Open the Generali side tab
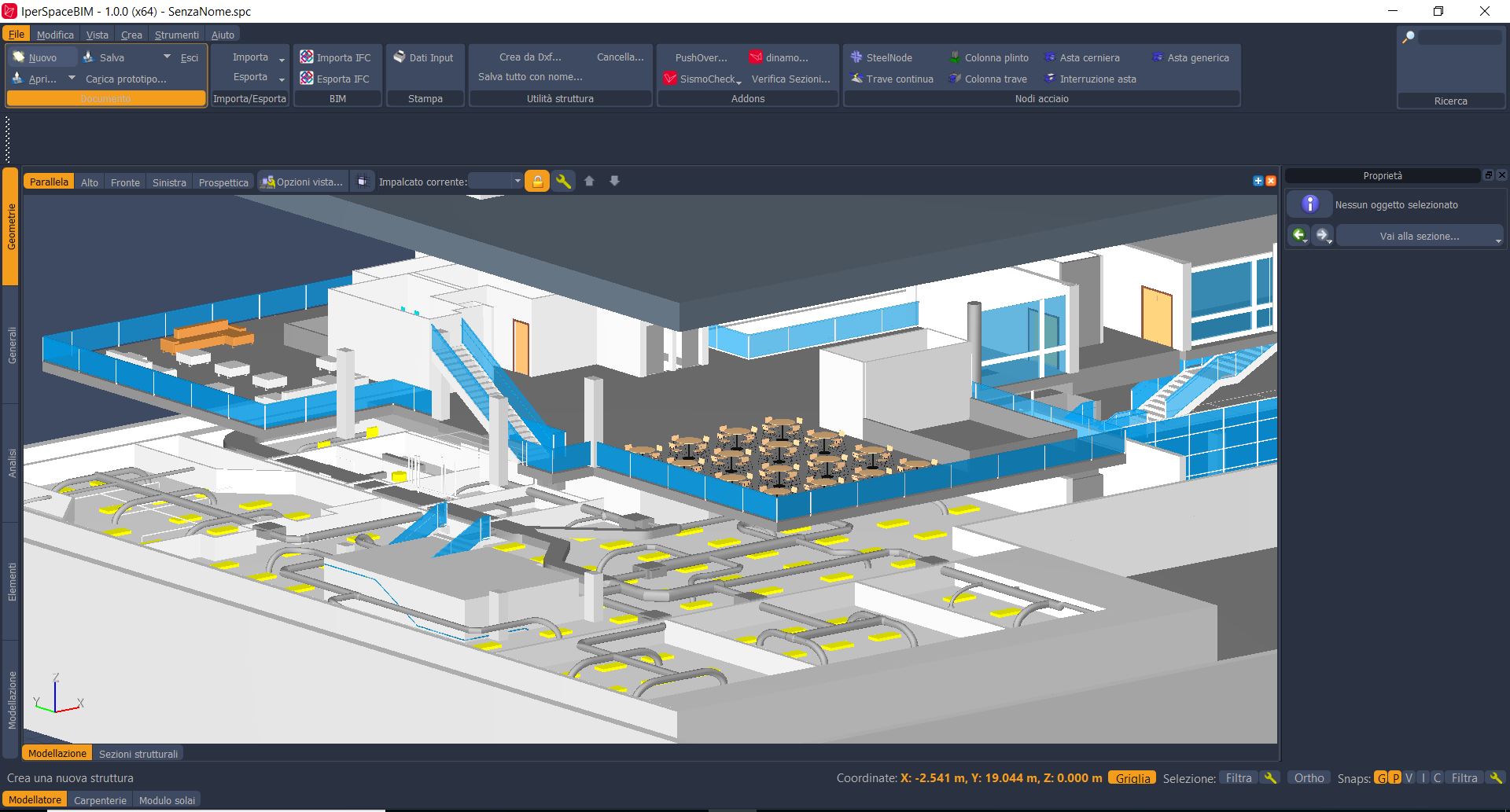The image size is (1510, 812). point(12,345)
